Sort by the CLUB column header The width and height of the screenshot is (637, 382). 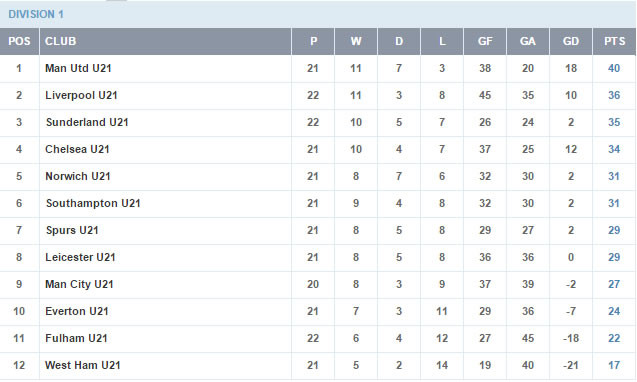coord(61,41)
